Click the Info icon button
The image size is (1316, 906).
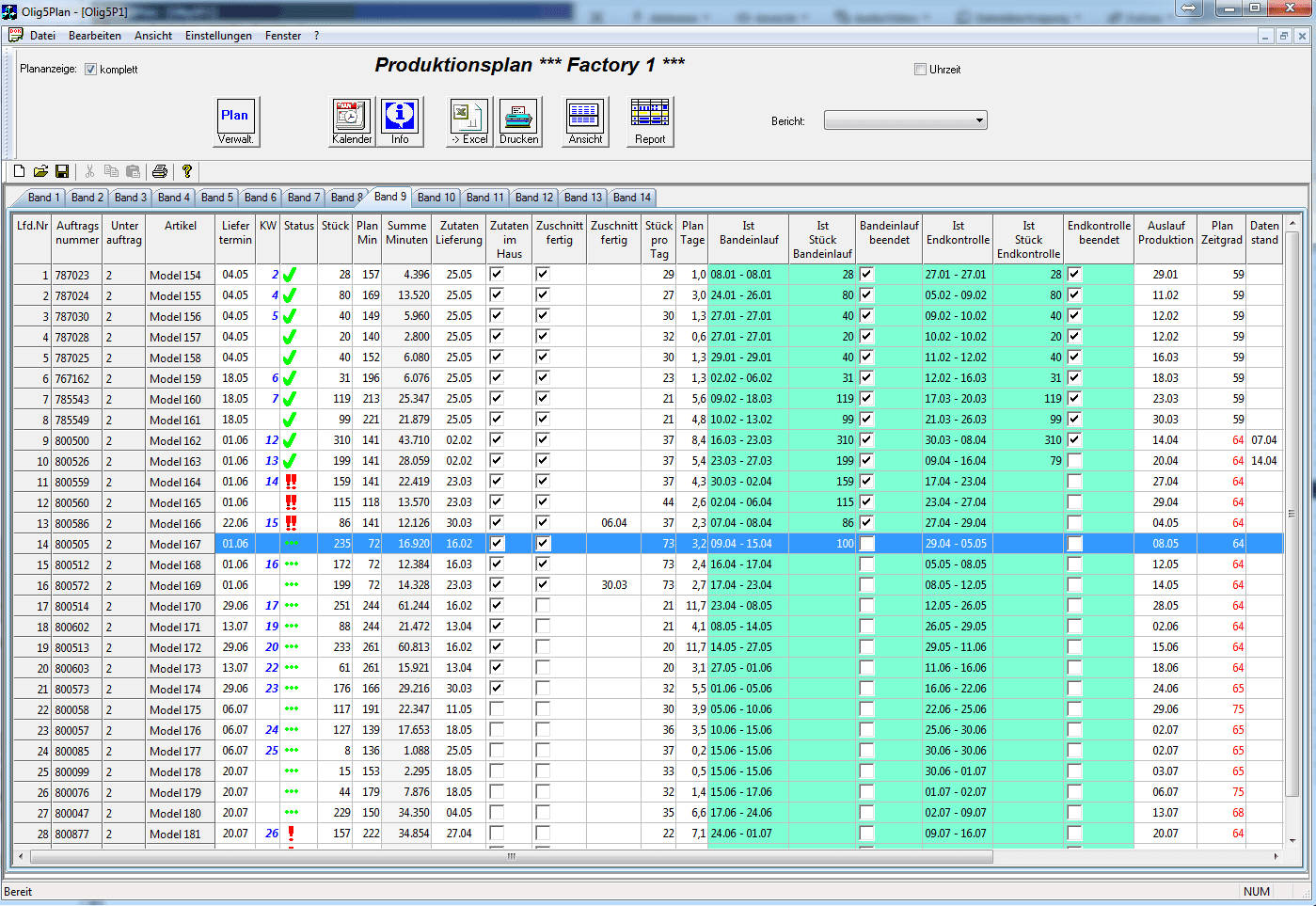click(400, 121)
